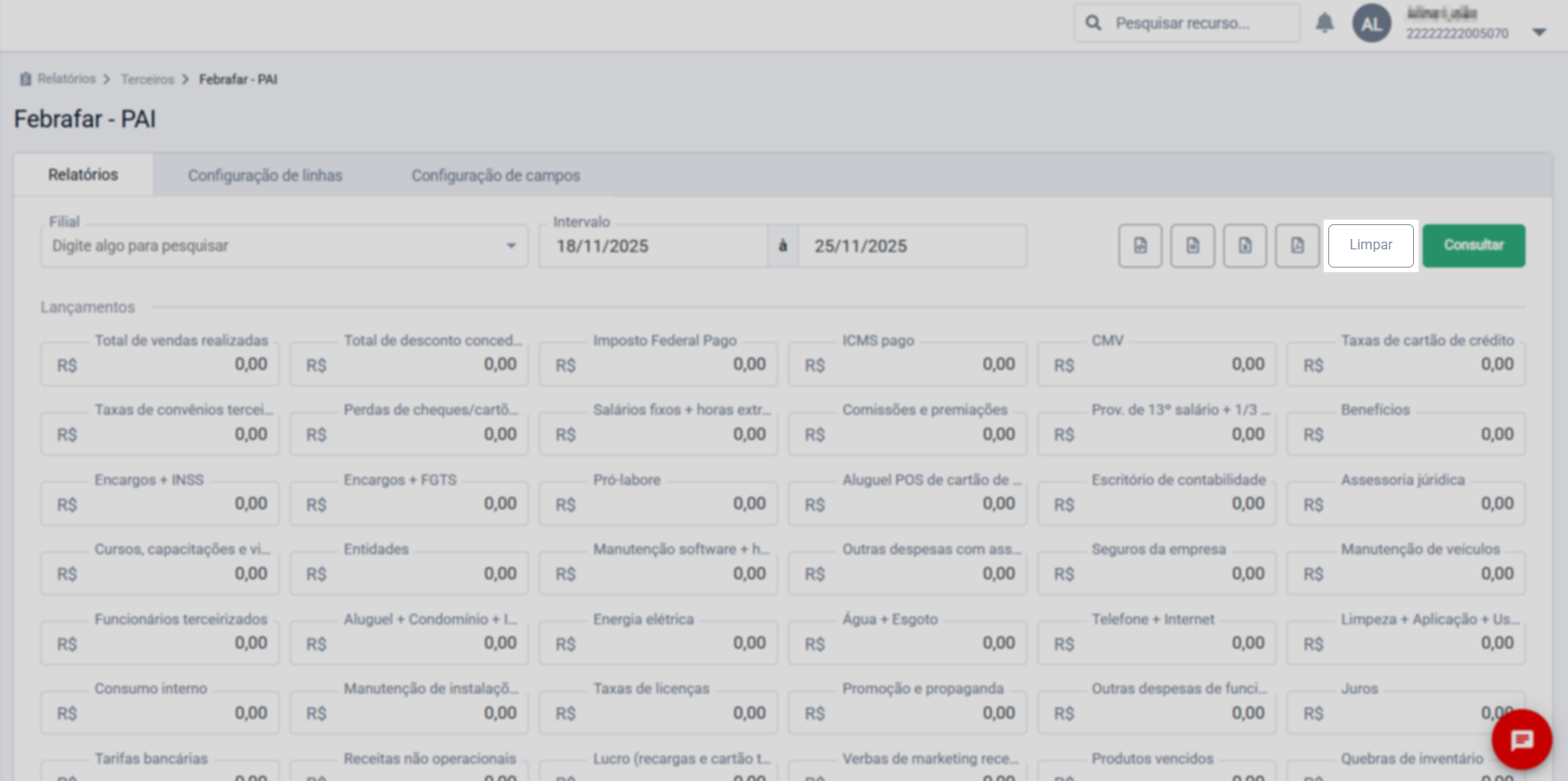
Task: Click the Taxas de cartão de crédito field
Action: [x=1406, y=365]
